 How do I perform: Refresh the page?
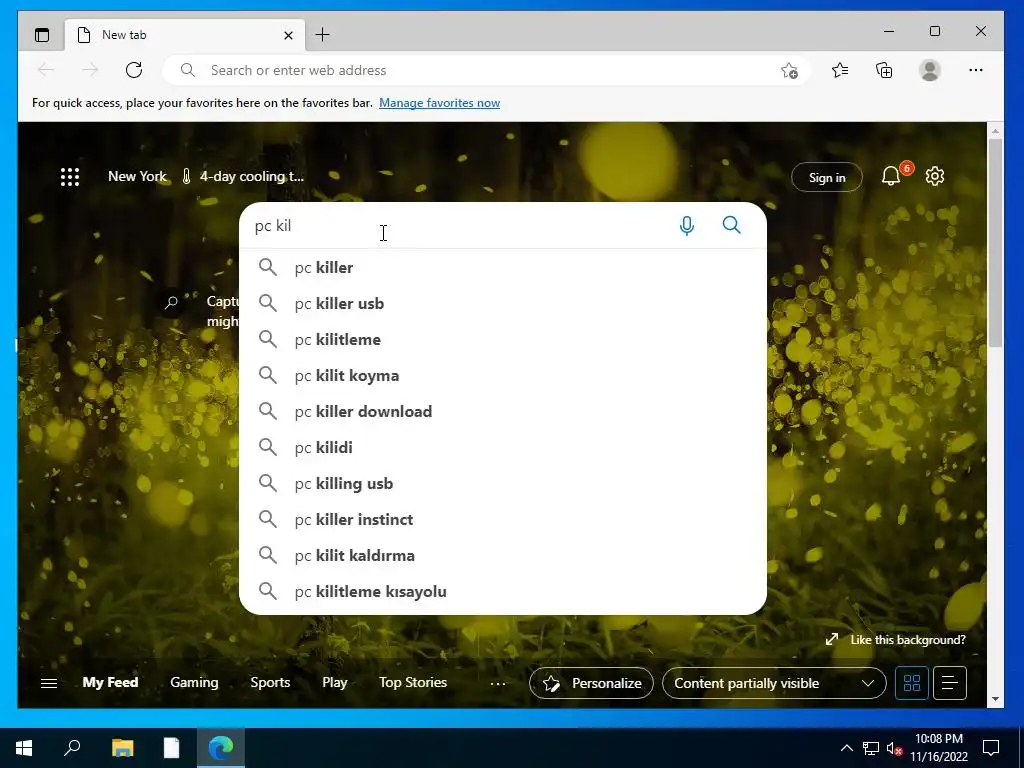pyautogui.click(x=134, y=70)
